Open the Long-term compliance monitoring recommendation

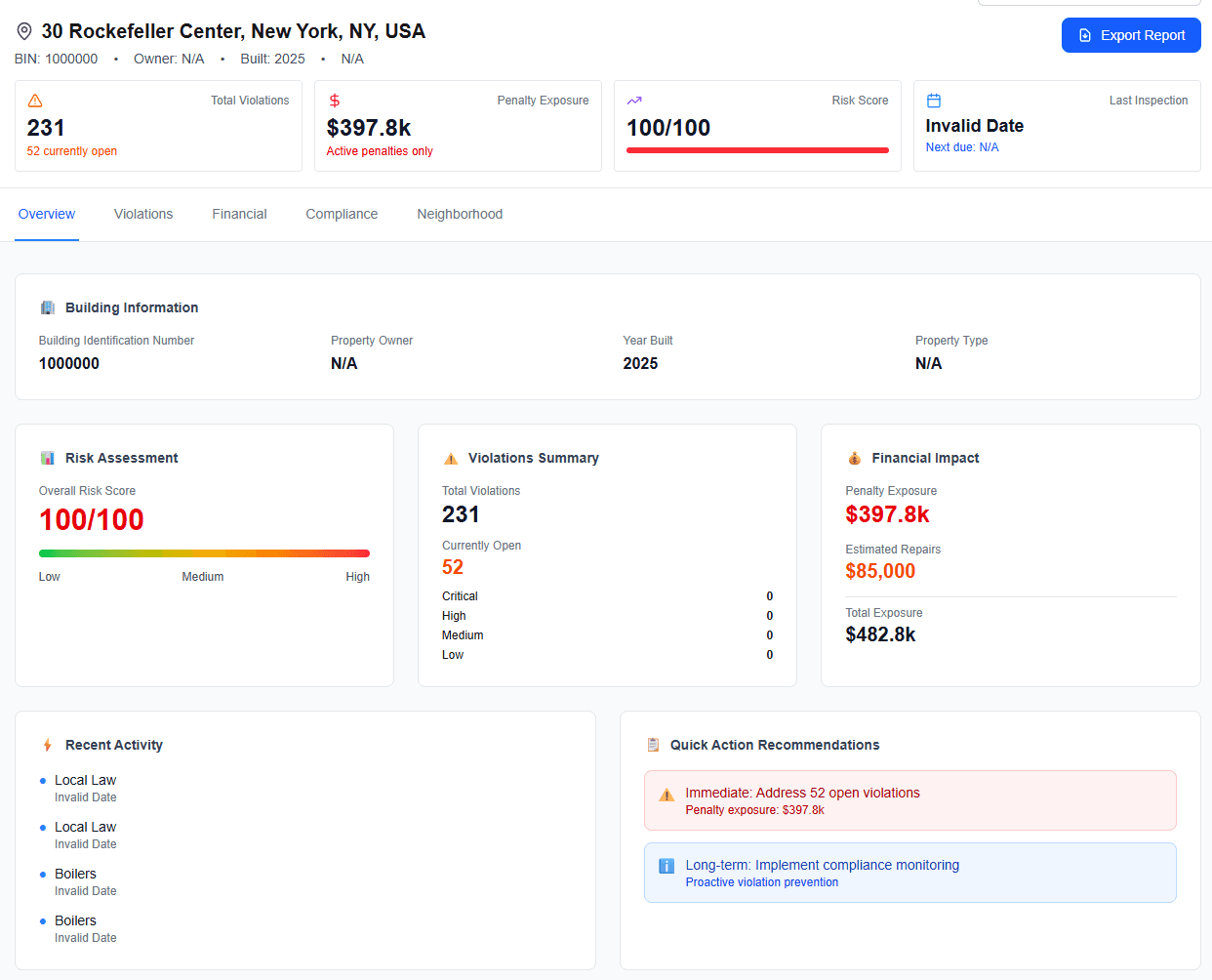point(909,873)
